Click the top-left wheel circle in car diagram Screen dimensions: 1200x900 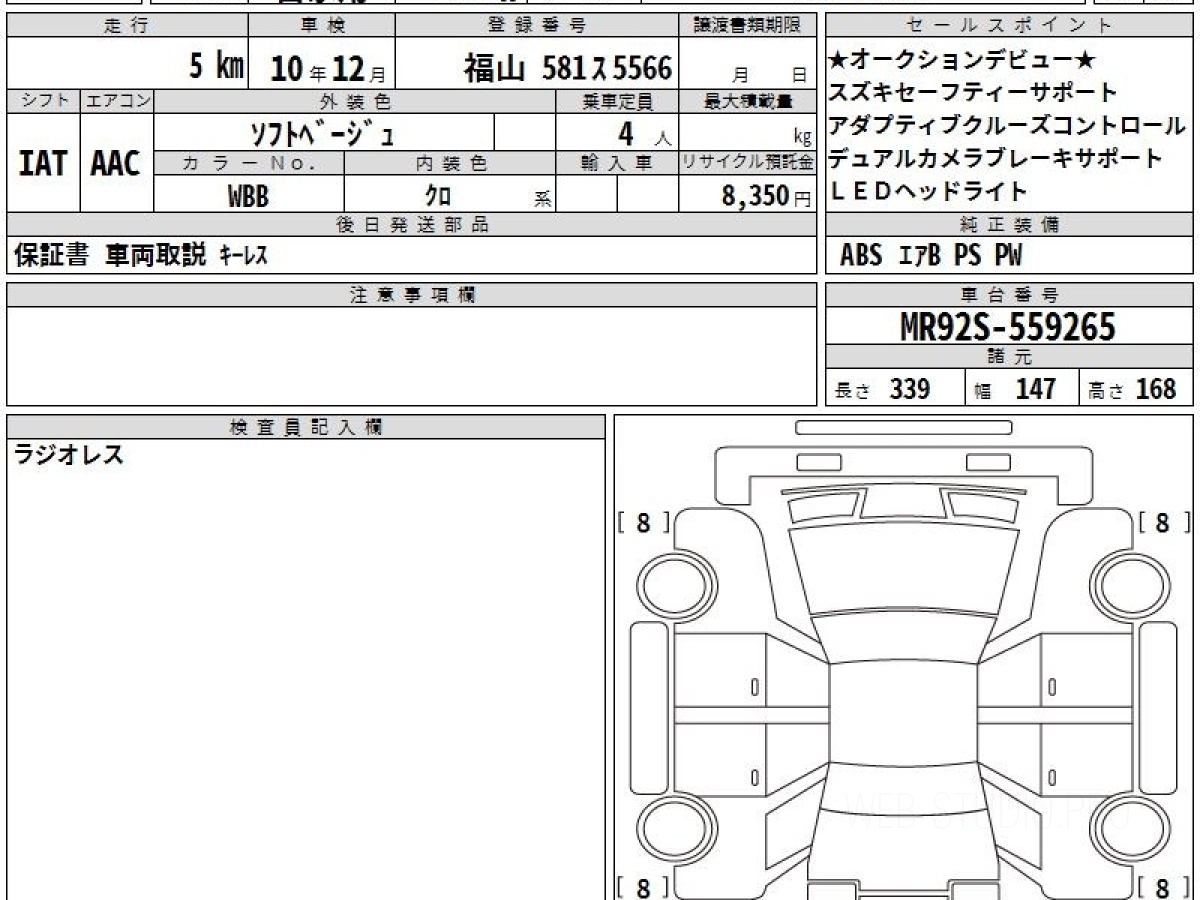click(x=671, y=583)
